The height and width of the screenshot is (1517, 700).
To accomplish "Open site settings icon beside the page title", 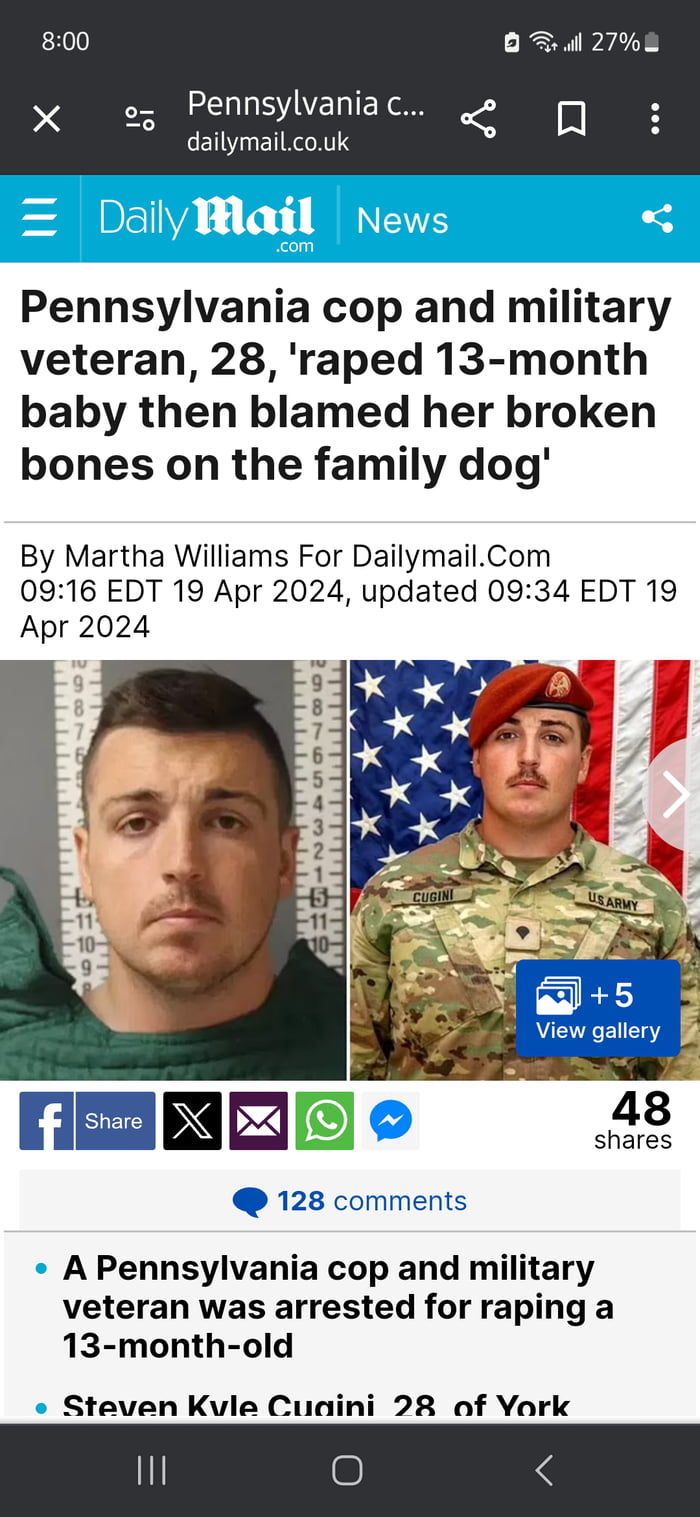I will coord(139,120).
